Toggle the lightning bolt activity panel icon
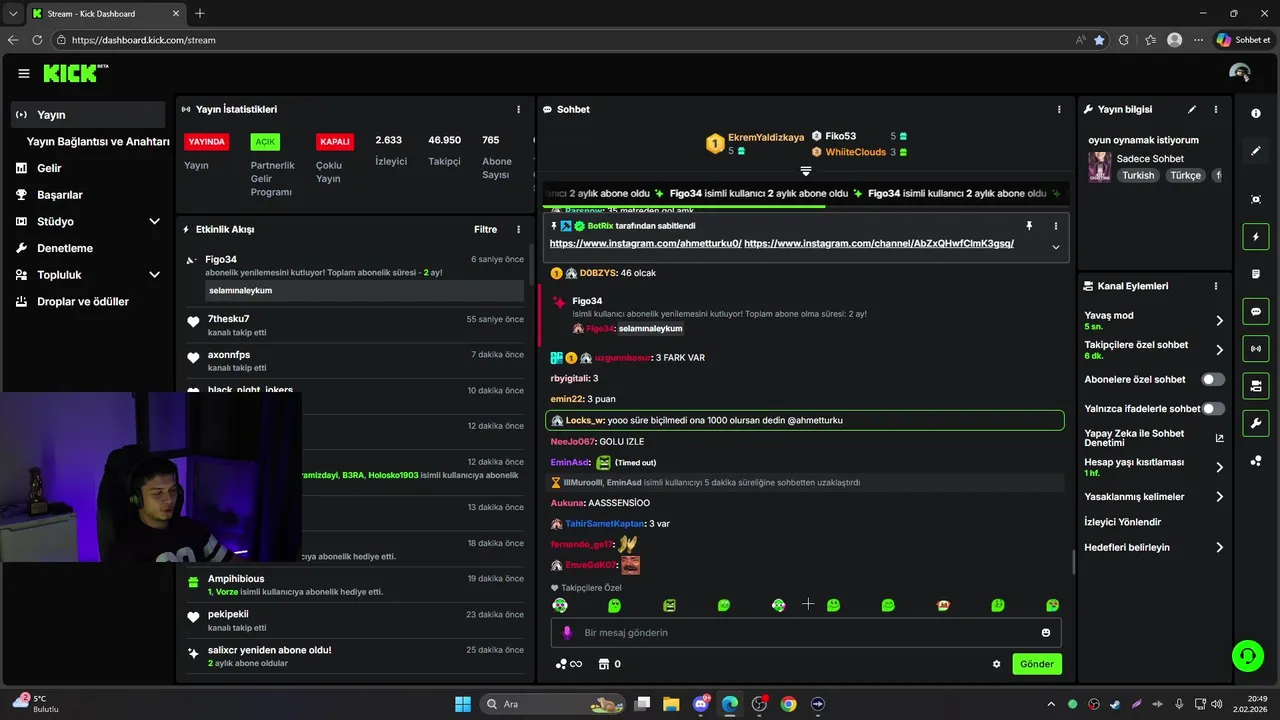Viewport: 1280px width, 720px height. point(1256,237)
